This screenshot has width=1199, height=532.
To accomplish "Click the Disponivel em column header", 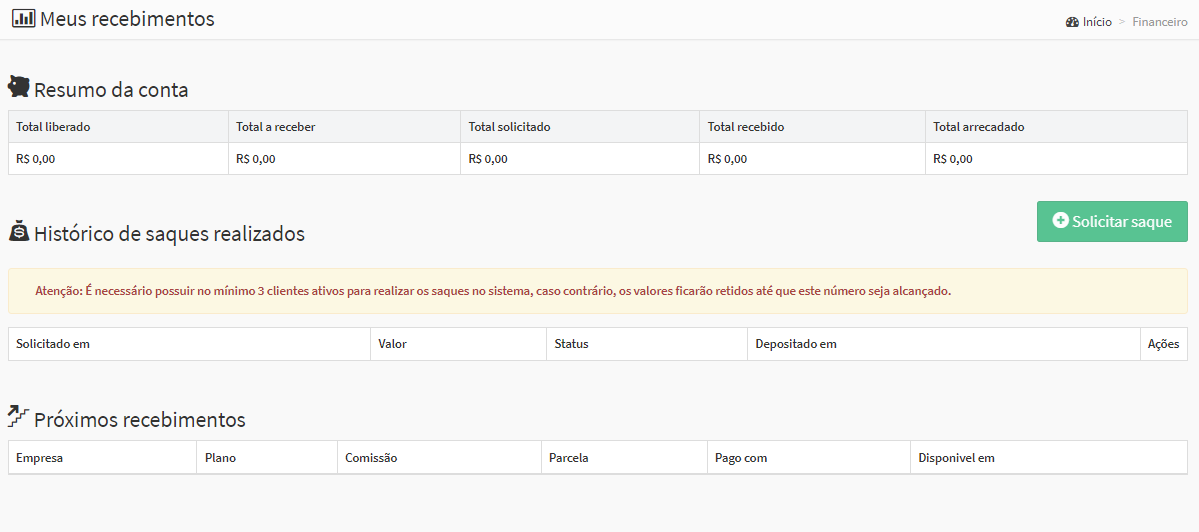I will tap(956, 458).
